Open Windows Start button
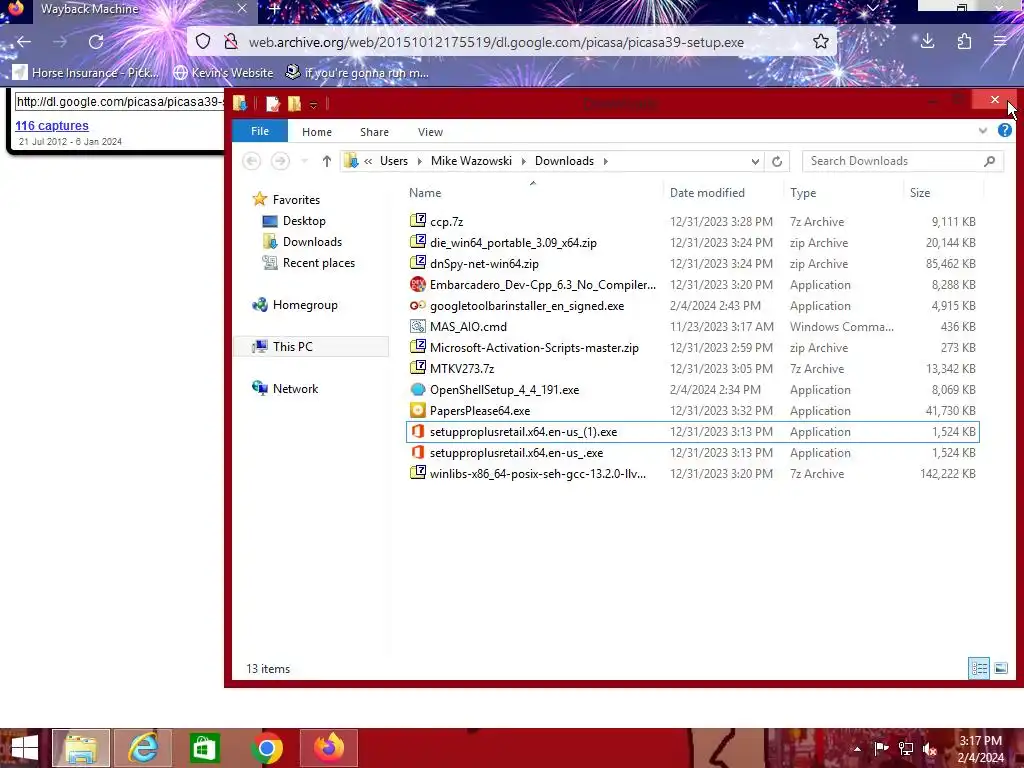 [24, 748]
